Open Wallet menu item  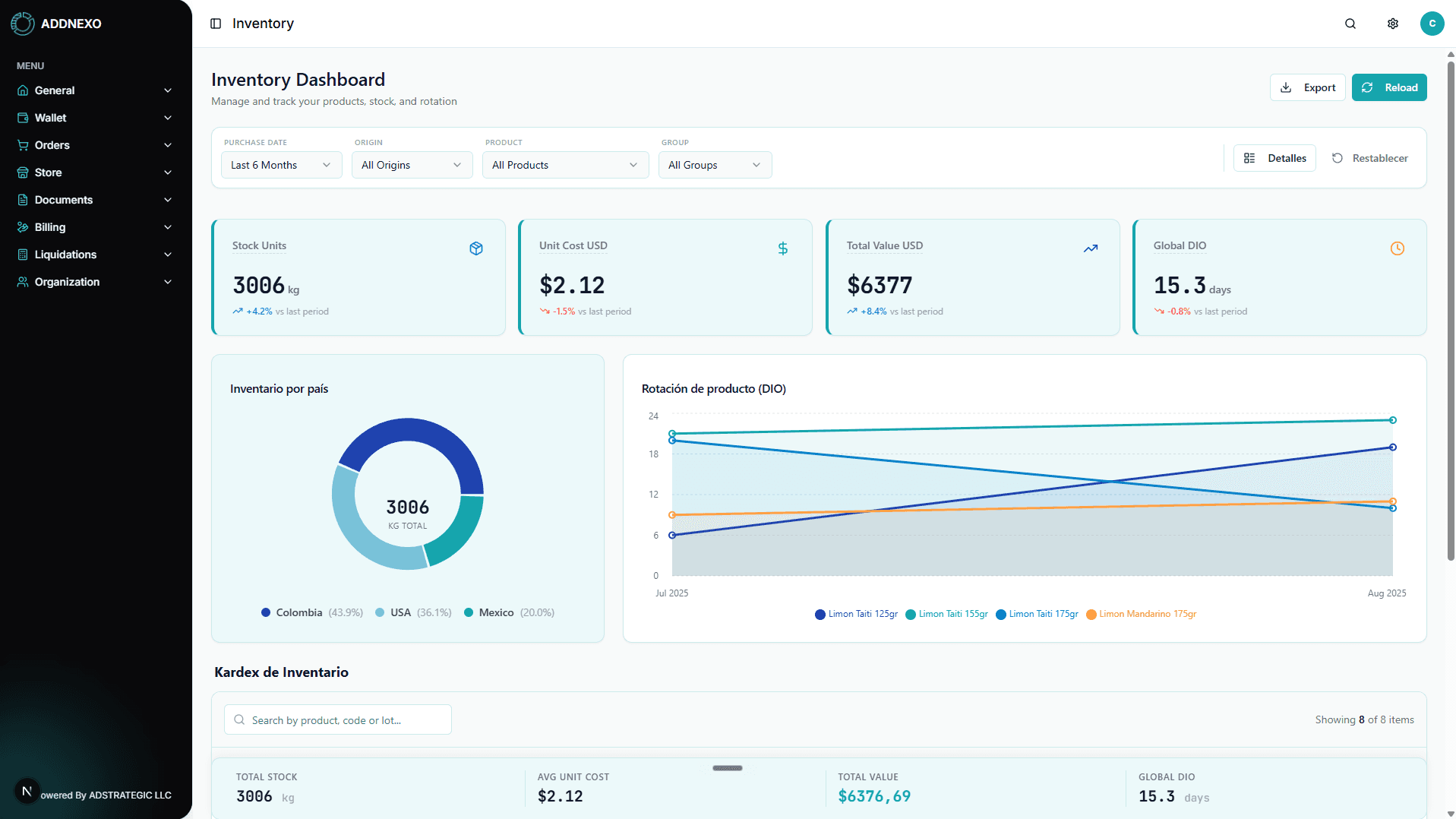click(x=95, y=118)
